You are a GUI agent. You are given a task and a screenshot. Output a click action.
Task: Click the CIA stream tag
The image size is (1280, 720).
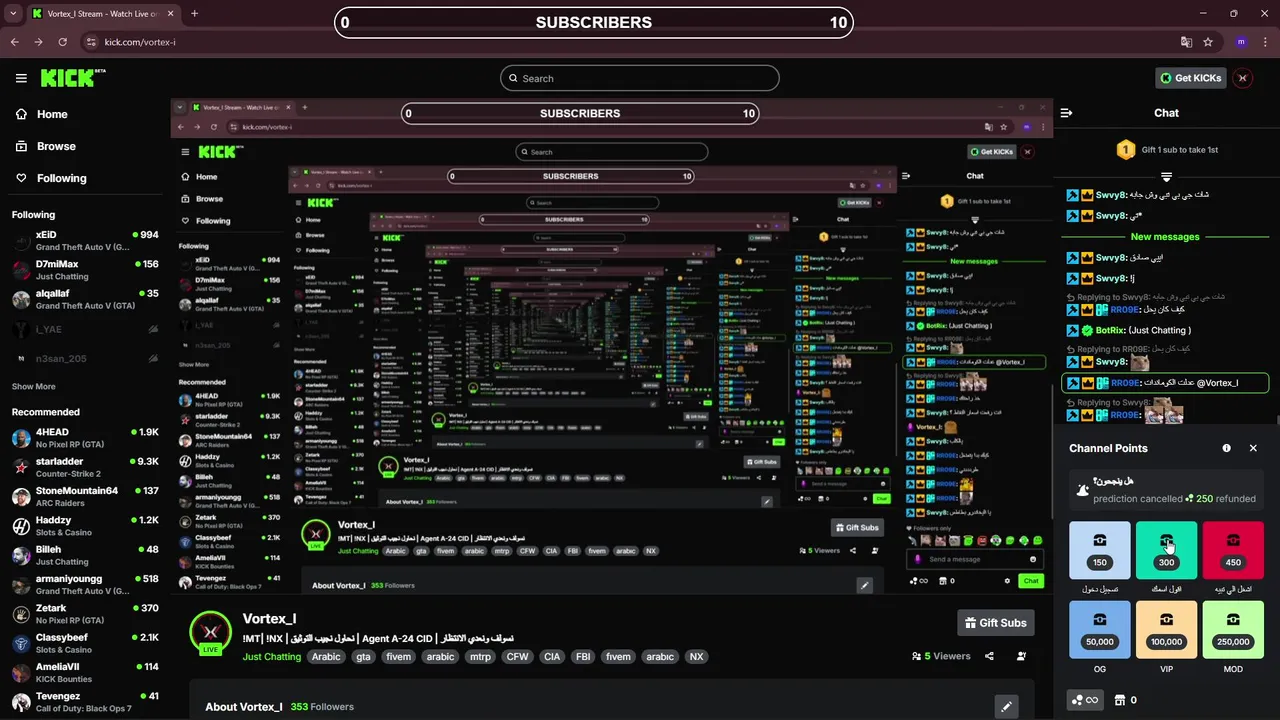(x=551, y=657)
